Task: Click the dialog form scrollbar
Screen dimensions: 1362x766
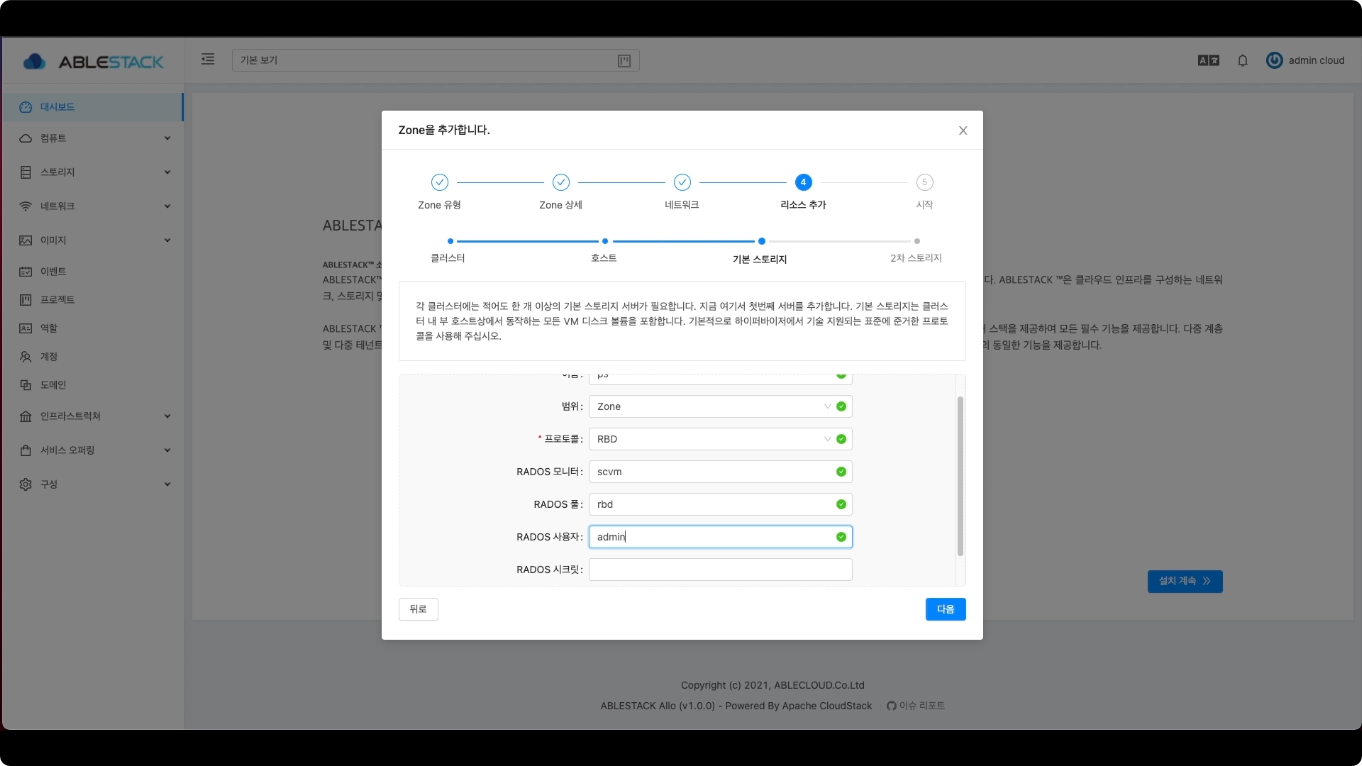Action: click(x=960, y=476)
